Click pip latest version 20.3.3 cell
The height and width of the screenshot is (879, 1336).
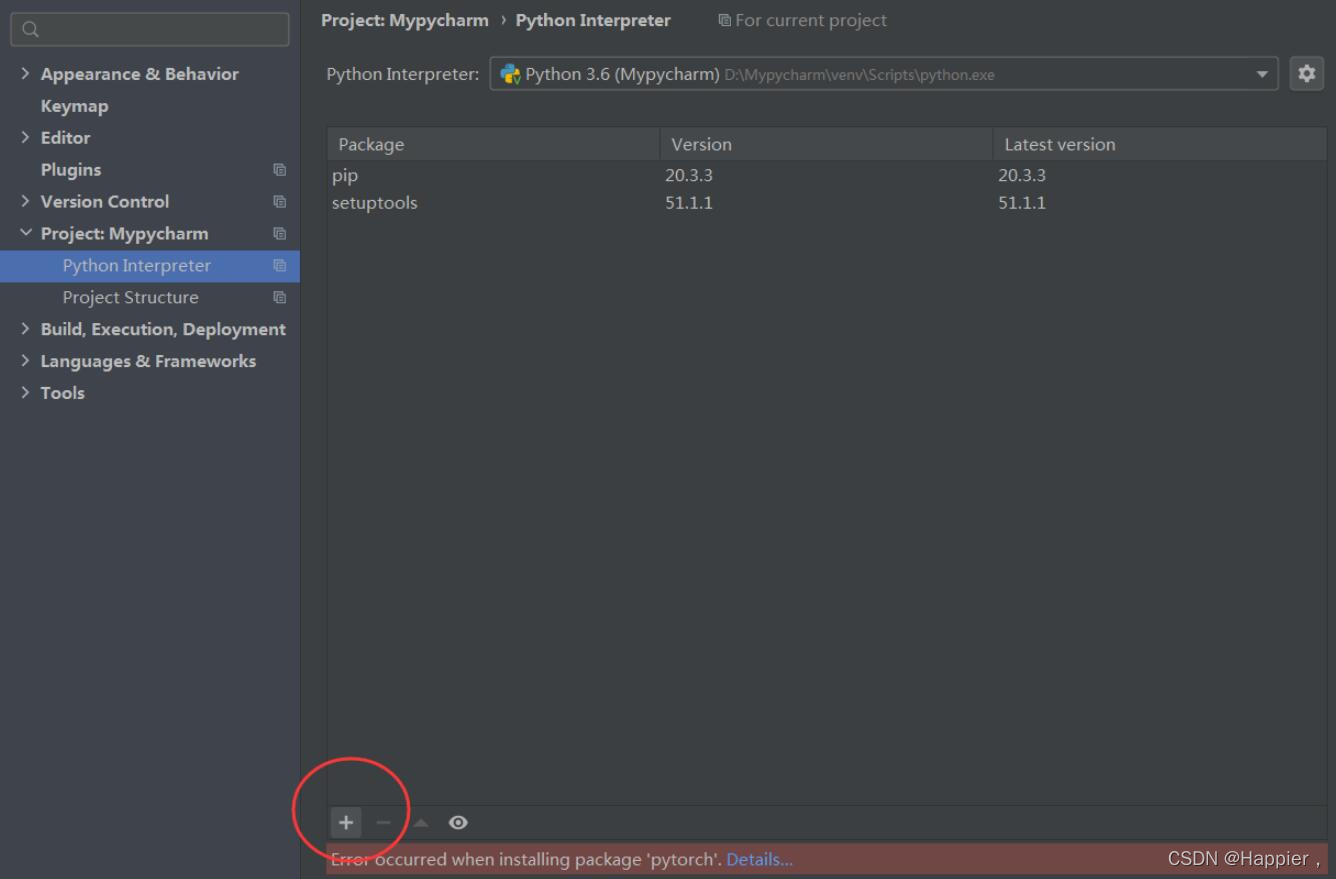1022,176
